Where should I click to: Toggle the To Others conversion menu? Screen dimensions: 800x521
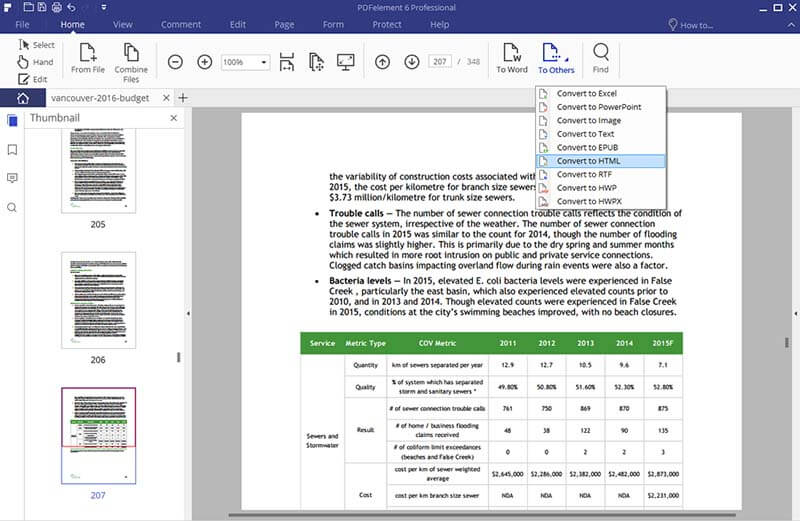(556, 58)
